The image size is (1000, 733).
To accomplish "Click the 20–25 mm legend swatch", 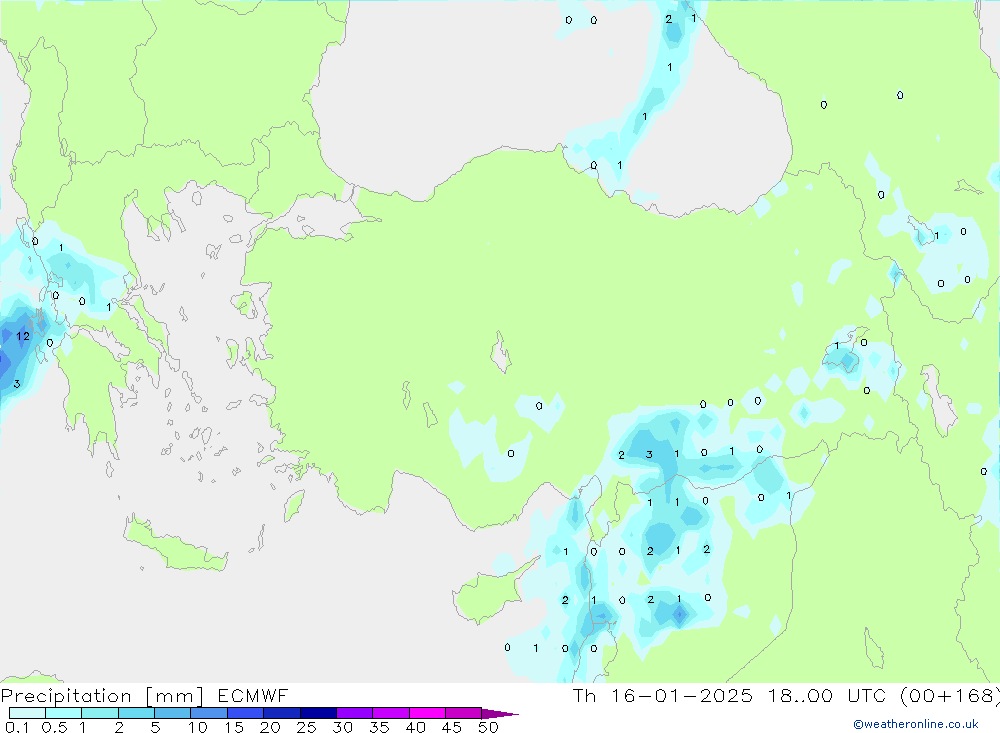I will click(x=282, y=713).
